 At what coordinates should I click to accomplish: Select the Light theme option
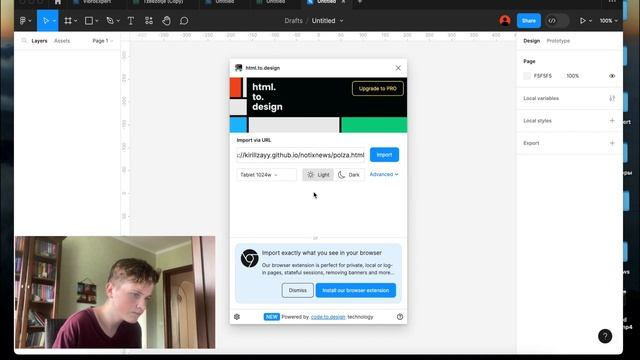(x=318, y=175)
